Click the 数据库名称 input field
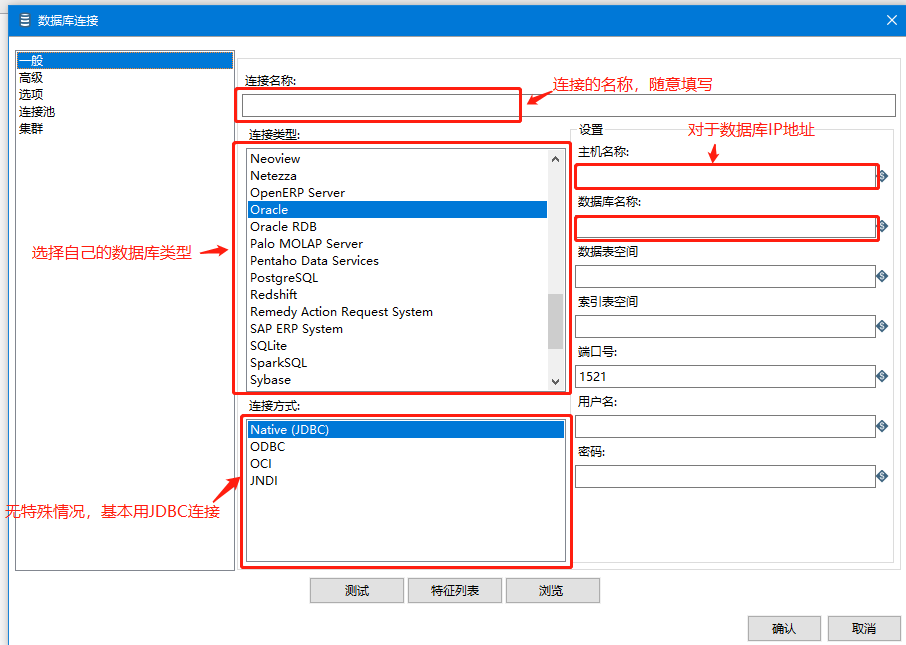This screenshot has height=645, width=906. 725,227
